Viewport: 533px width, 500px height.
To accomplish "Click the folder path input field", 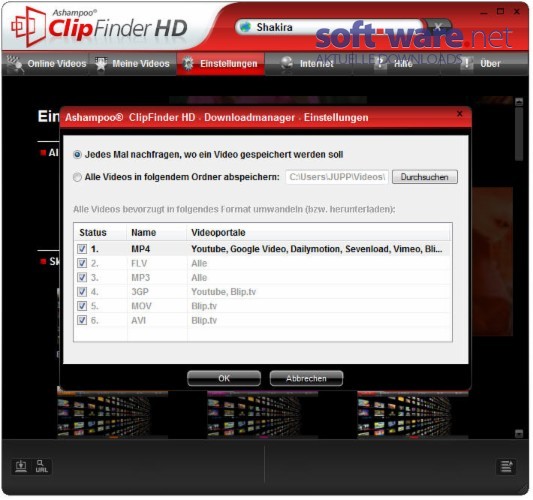I will [x=337, y=177].
